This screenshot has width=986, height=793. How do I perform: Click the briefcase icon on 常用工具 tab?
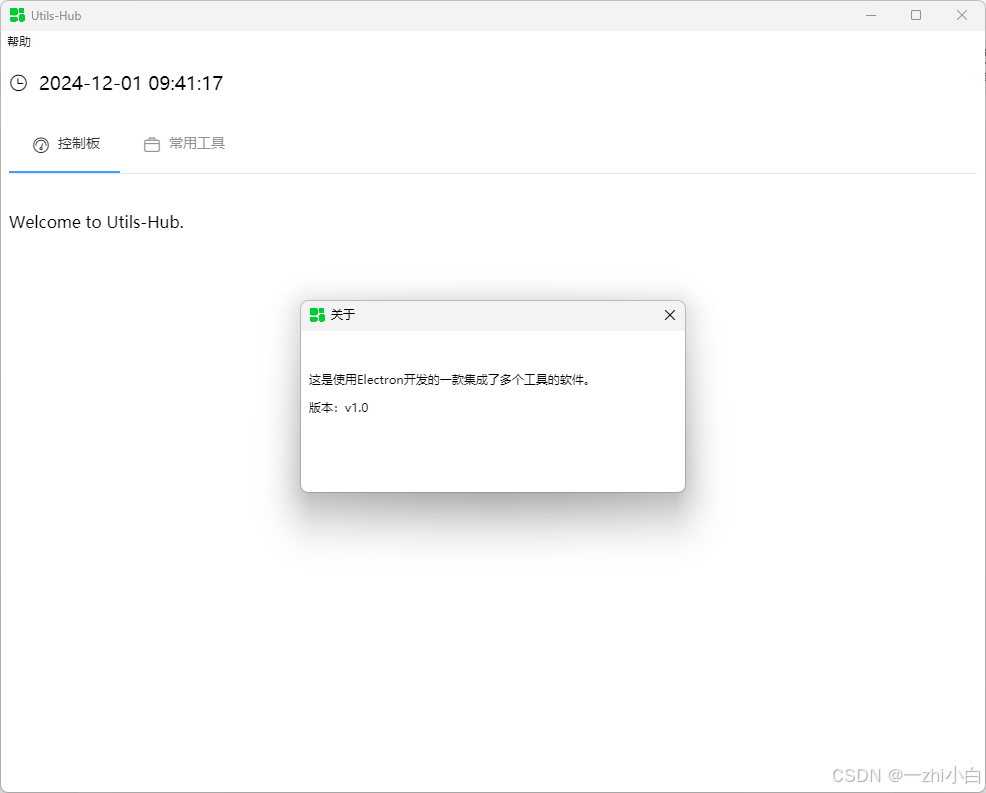click(152, 145)
